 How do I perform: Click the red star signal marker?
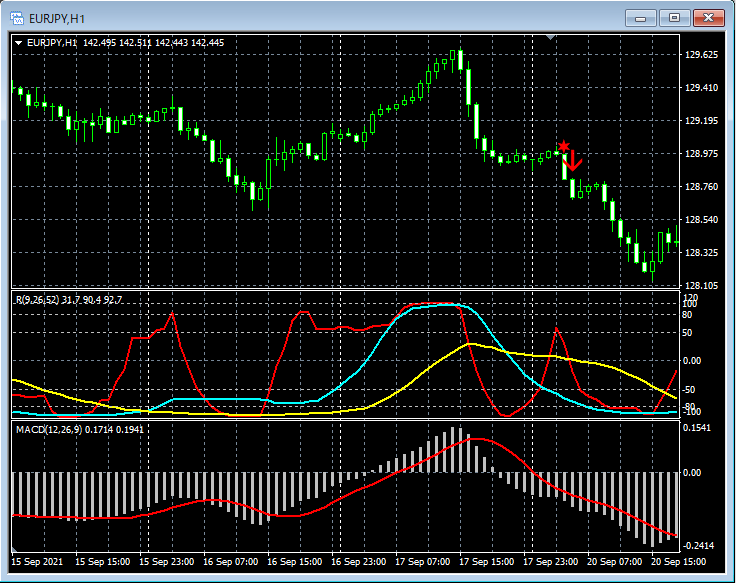564,147
